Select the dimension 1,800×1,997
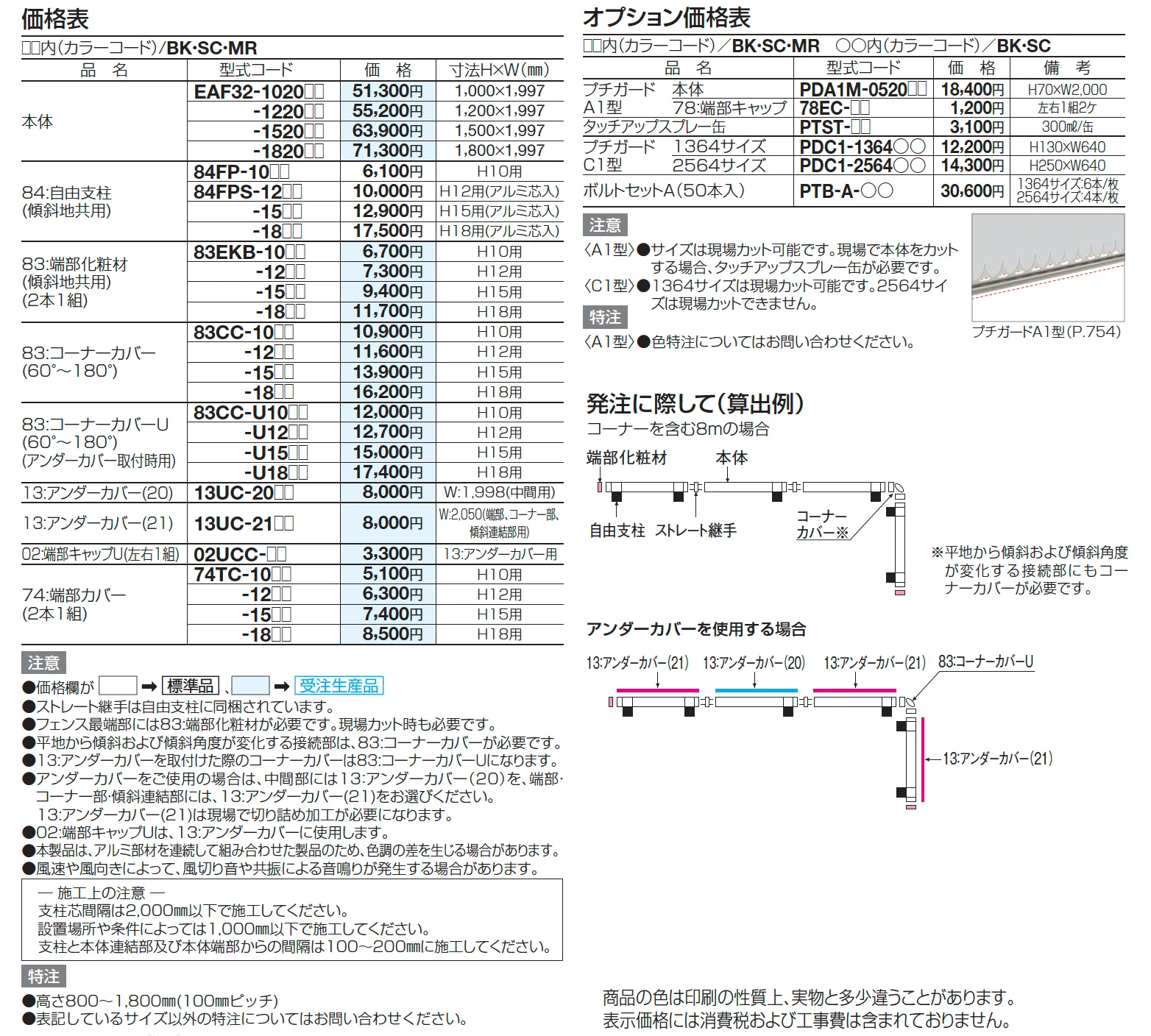 coord(500,151)
